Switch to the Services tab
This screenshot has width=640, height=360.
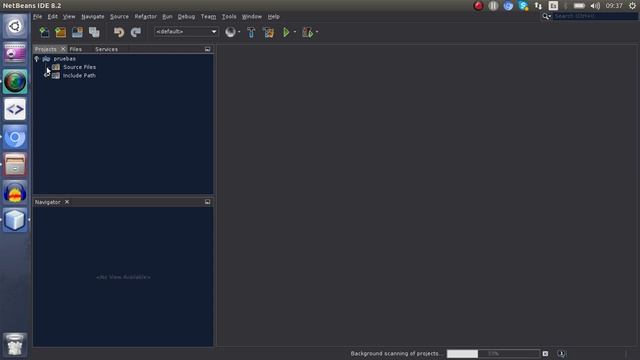point(106,49)
